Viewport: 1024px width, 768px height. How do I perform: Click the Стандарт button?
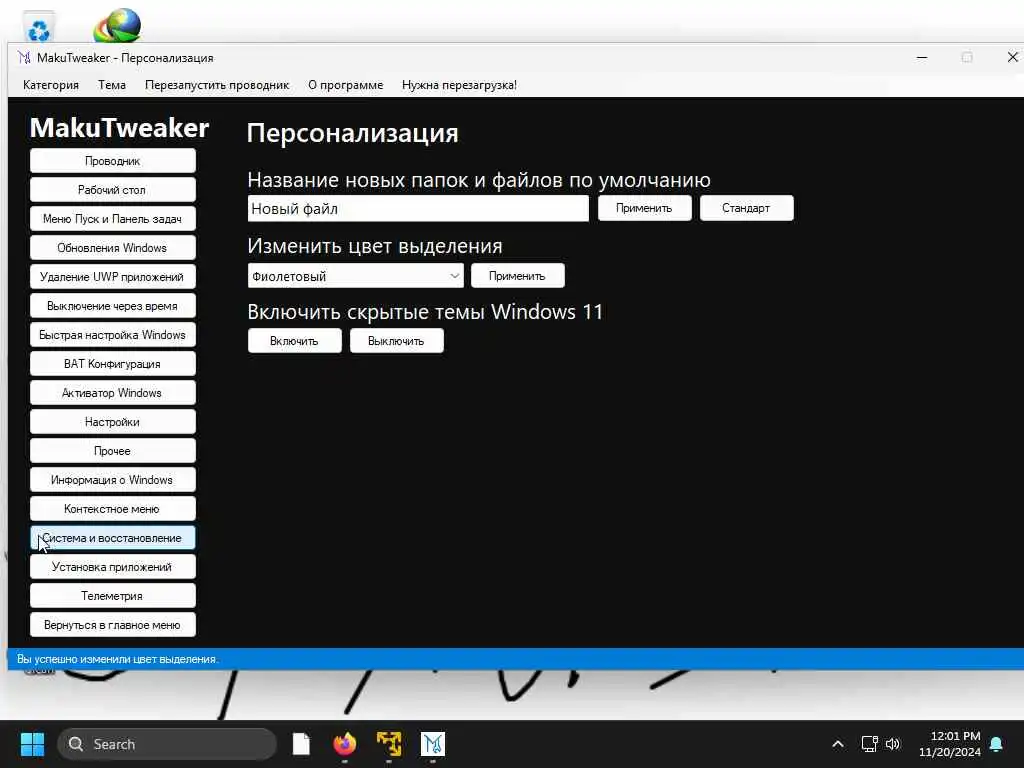coord(746,208)
